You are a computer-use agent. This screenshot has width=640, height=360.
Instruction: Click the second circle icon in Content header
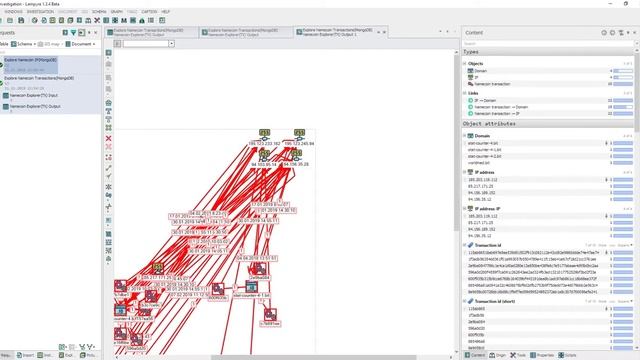612,33
